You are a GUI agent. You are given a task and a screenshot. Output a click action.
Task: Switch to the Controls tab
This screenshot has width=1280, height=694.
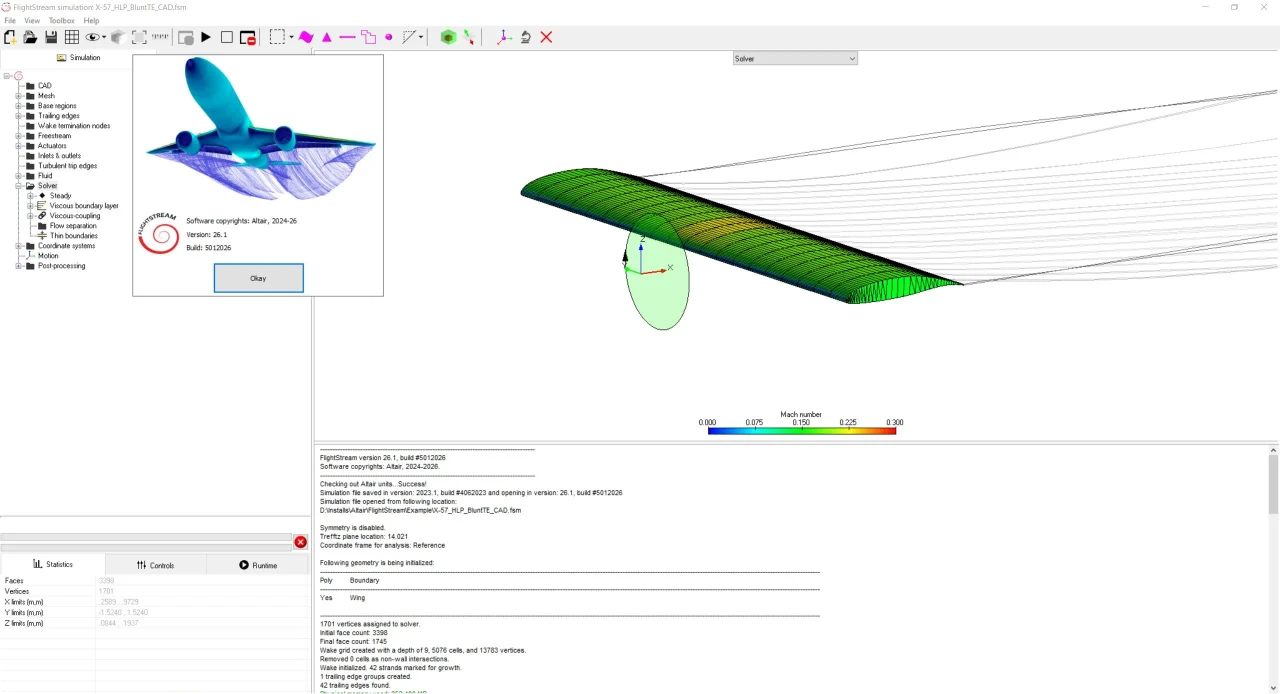click(x=155, y=565)
